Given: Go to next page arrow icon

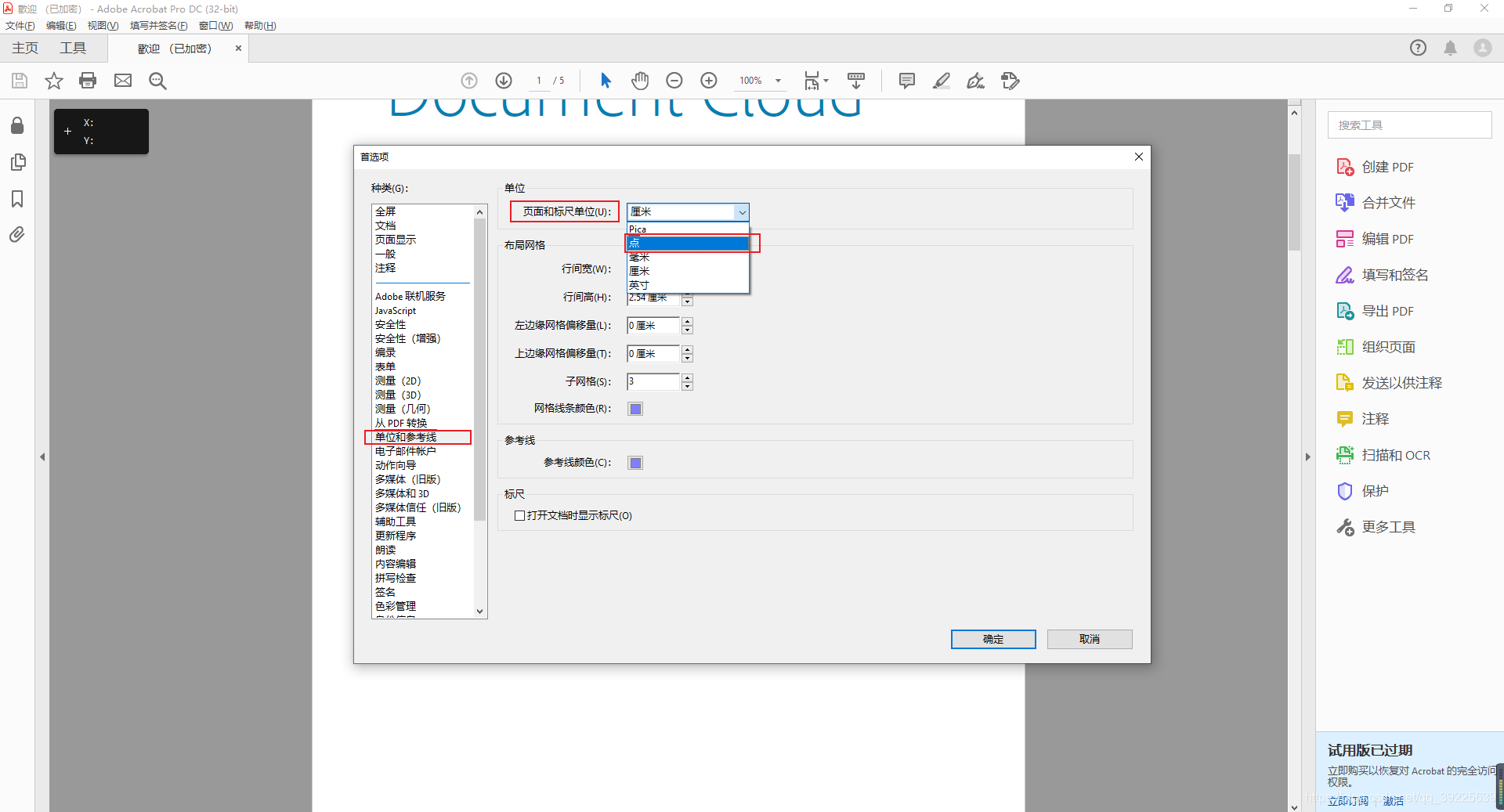Looking at the screenshot, I should [504, 81].
